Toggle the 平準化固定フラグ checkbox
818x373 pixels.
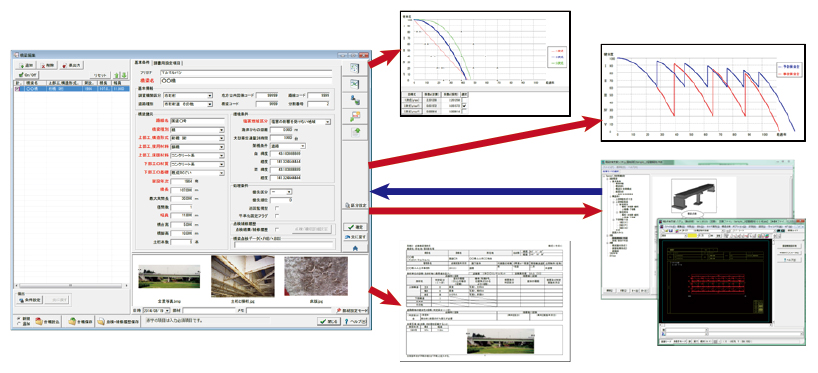click(x=277, y=215)
